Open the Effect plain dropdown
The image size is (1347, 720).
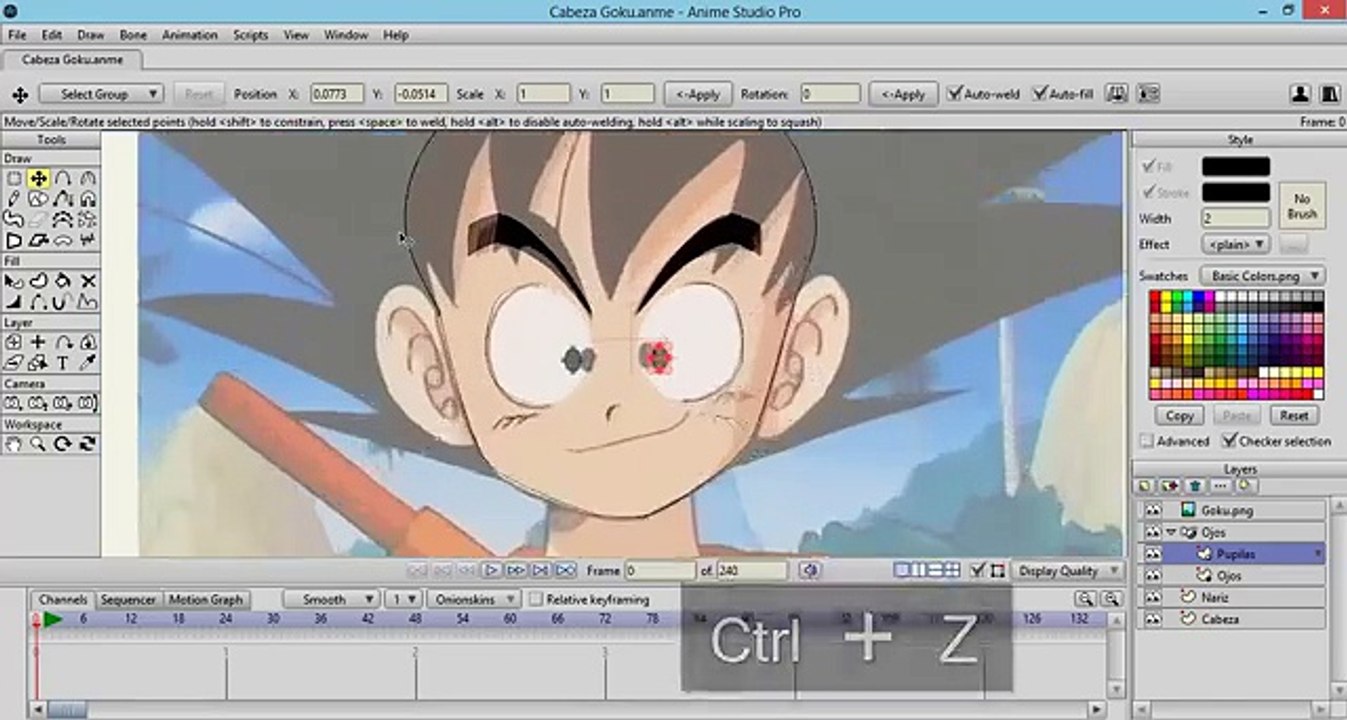1236,244
